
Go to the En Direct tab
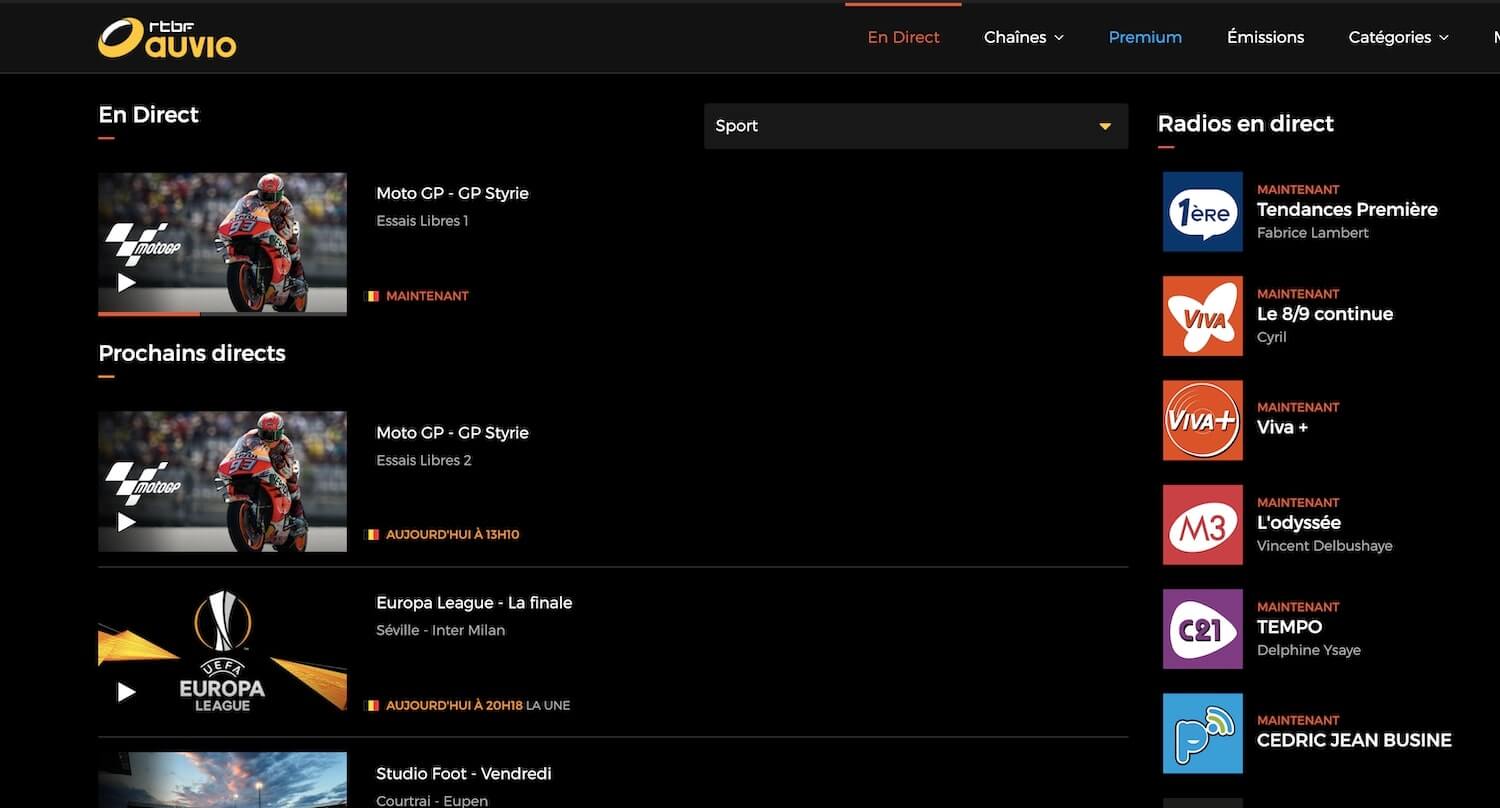(x=903, y=37)
